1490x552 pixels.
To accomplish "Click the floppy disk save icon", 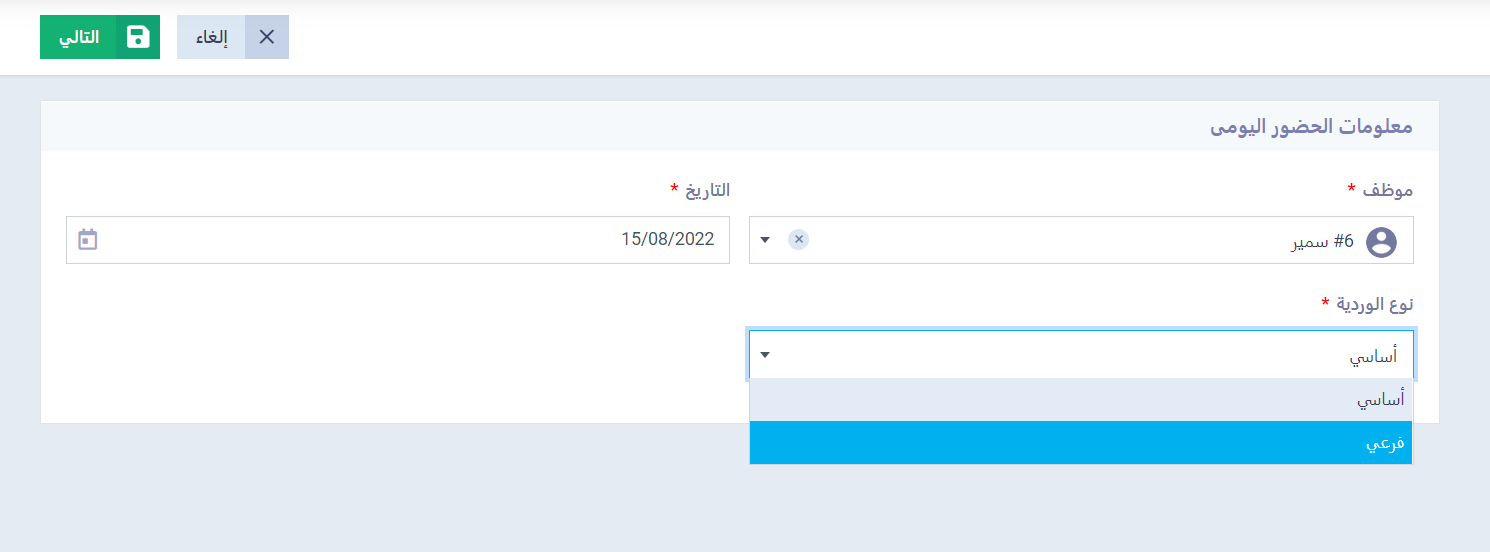I will point(138,37).
